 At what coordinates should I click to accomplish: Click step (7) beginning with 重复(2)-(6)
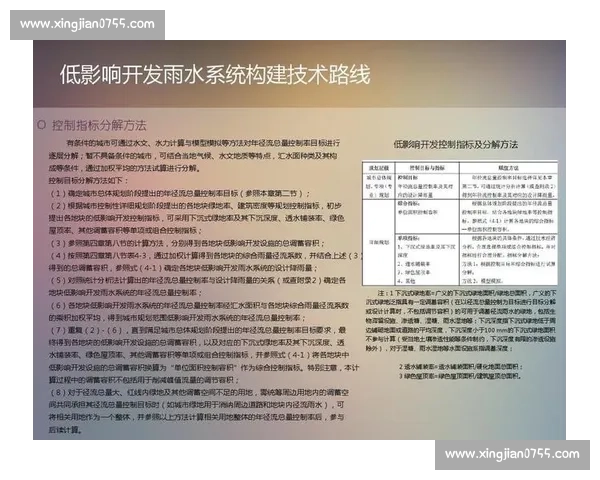(204, 355)
